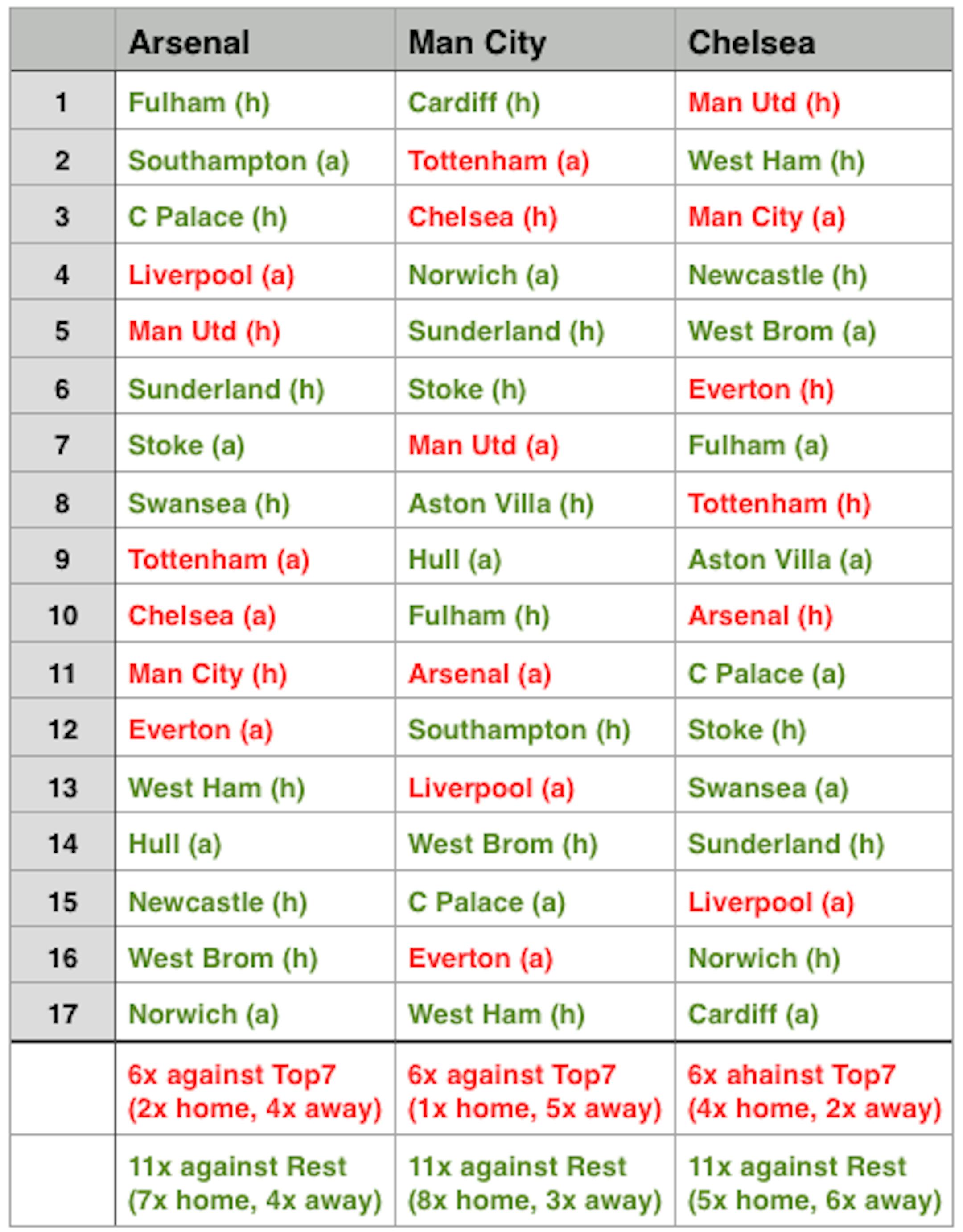
Task: Click the Chelsea column header
Action: coord(751,42)
